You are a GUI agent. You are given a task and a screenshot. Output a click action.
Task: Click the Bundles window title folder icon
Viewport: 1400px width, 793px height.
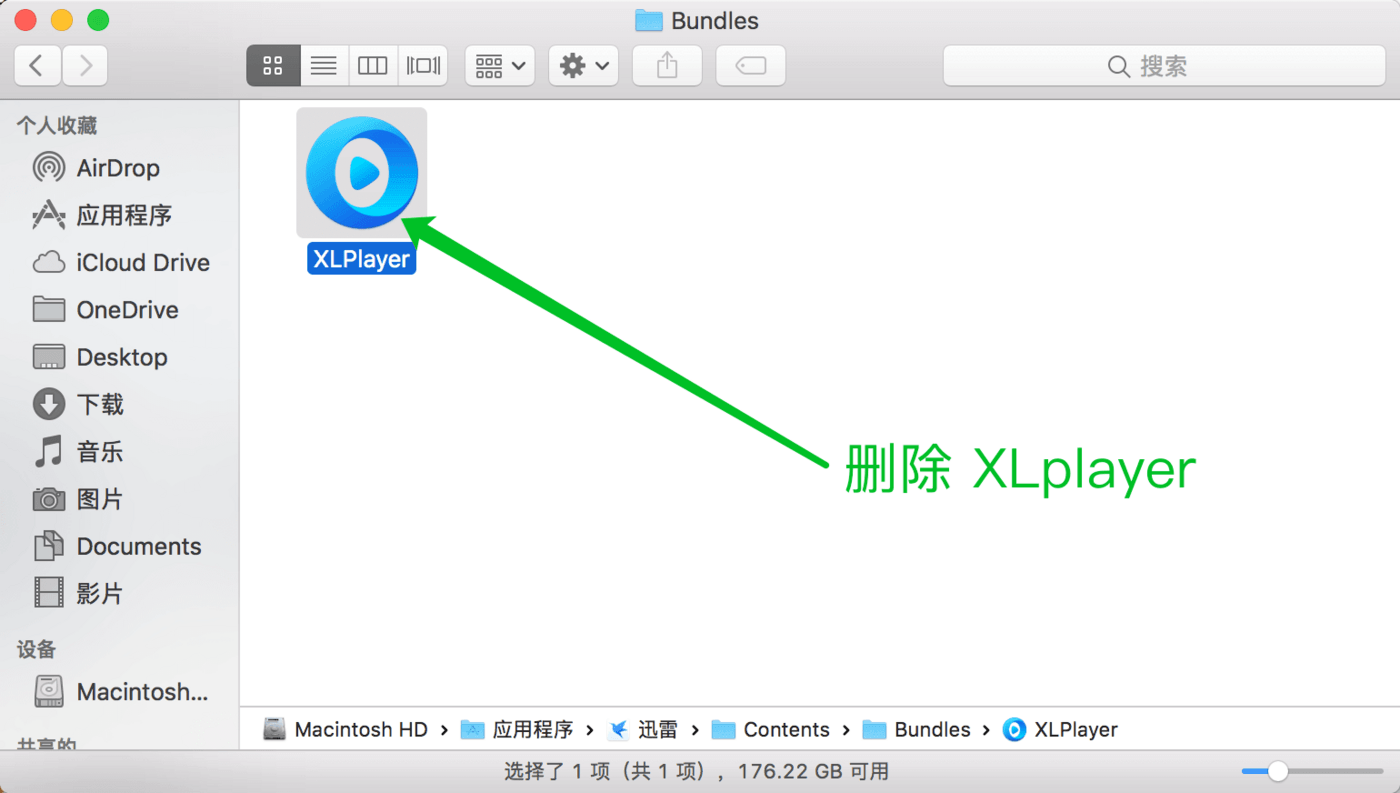(x=649, y=21)
